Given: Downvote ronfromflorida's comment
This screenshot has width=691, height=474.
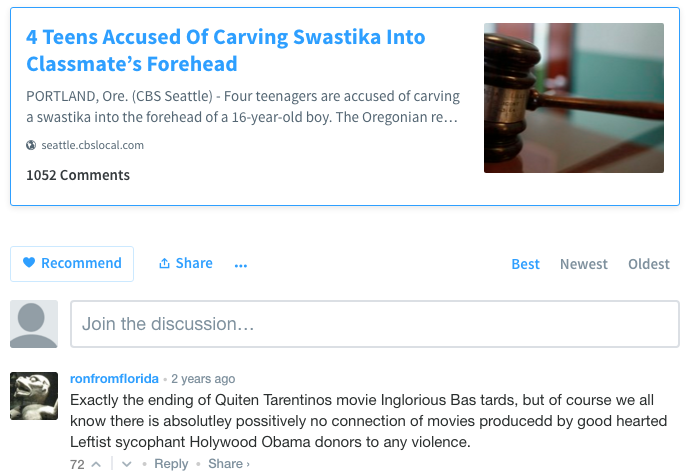Looking at the screenshot, I should [x=127, y=464].
